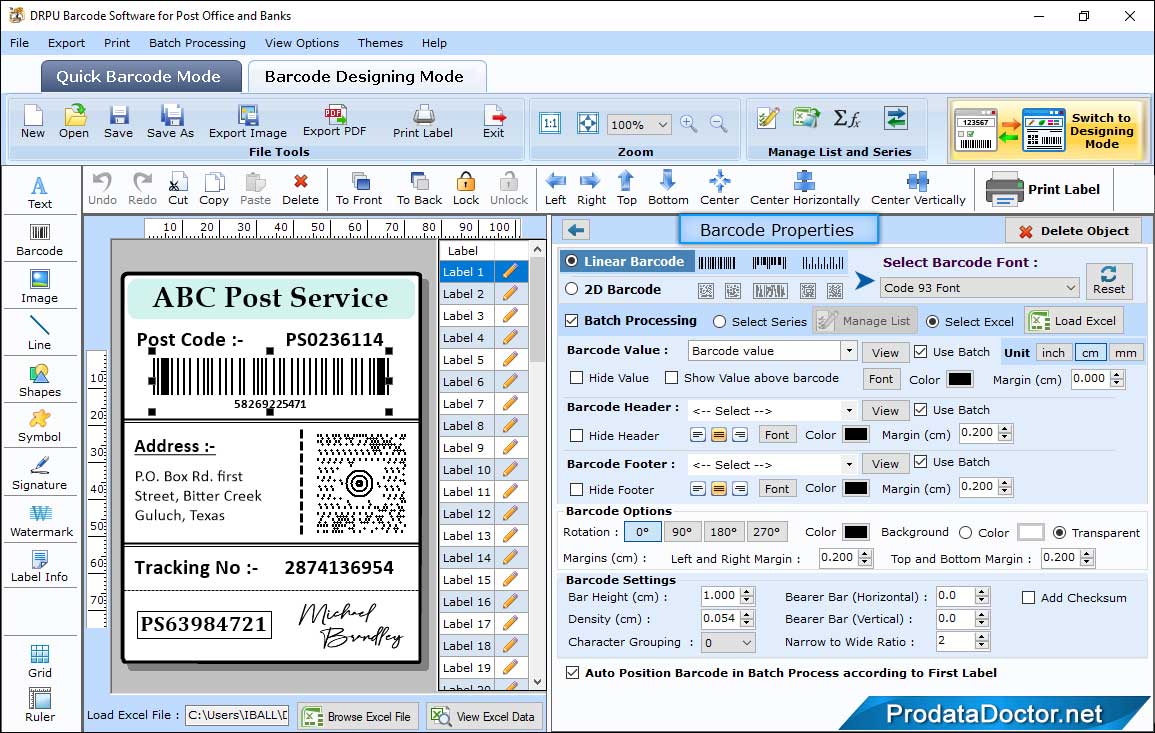The width and height of the screenshot is (1155, 733).
Task: Select the Text tool in sidebar
Action: 40,192
